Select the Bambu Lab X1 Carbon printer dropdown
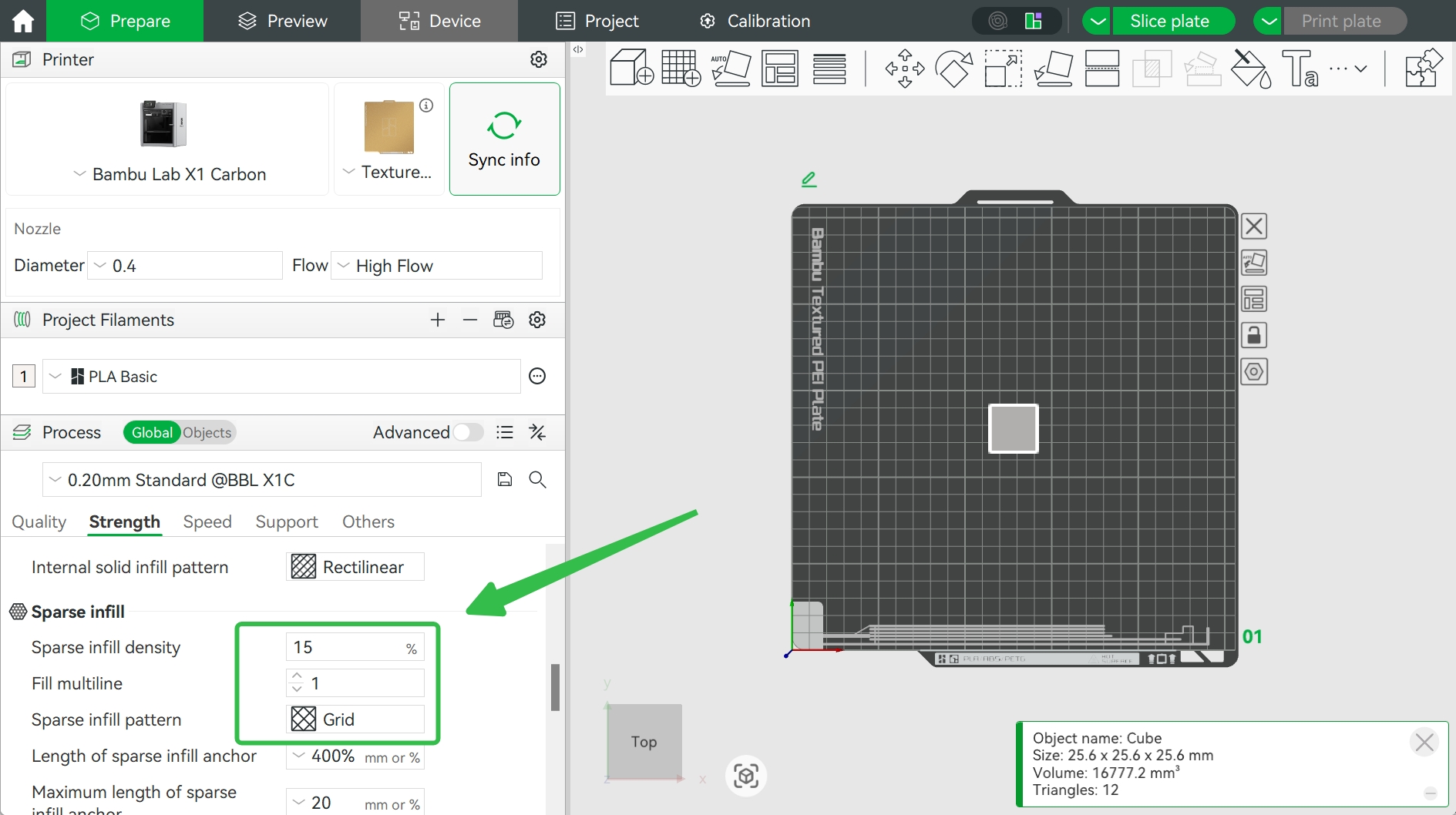The height and width of the screenshot is (815, 1456). coord(168,139)
